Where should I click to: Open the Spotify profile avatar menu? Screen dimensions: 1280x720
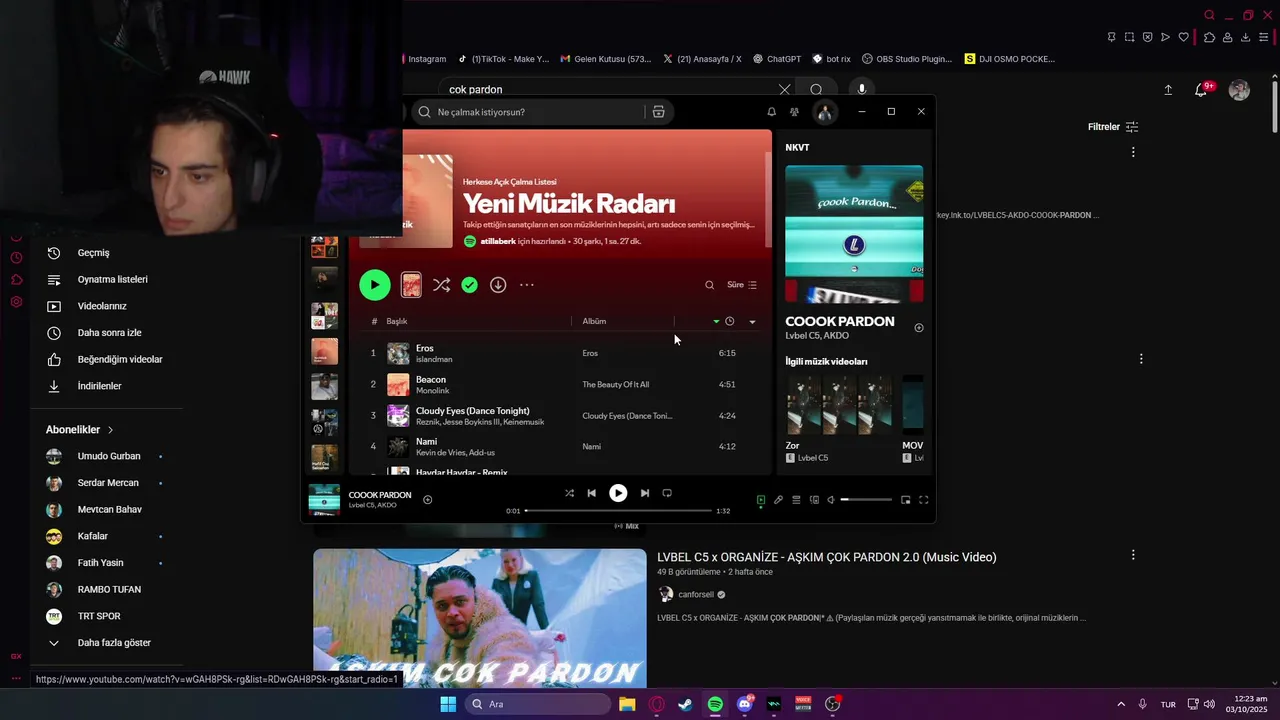(x=825, y=112)
